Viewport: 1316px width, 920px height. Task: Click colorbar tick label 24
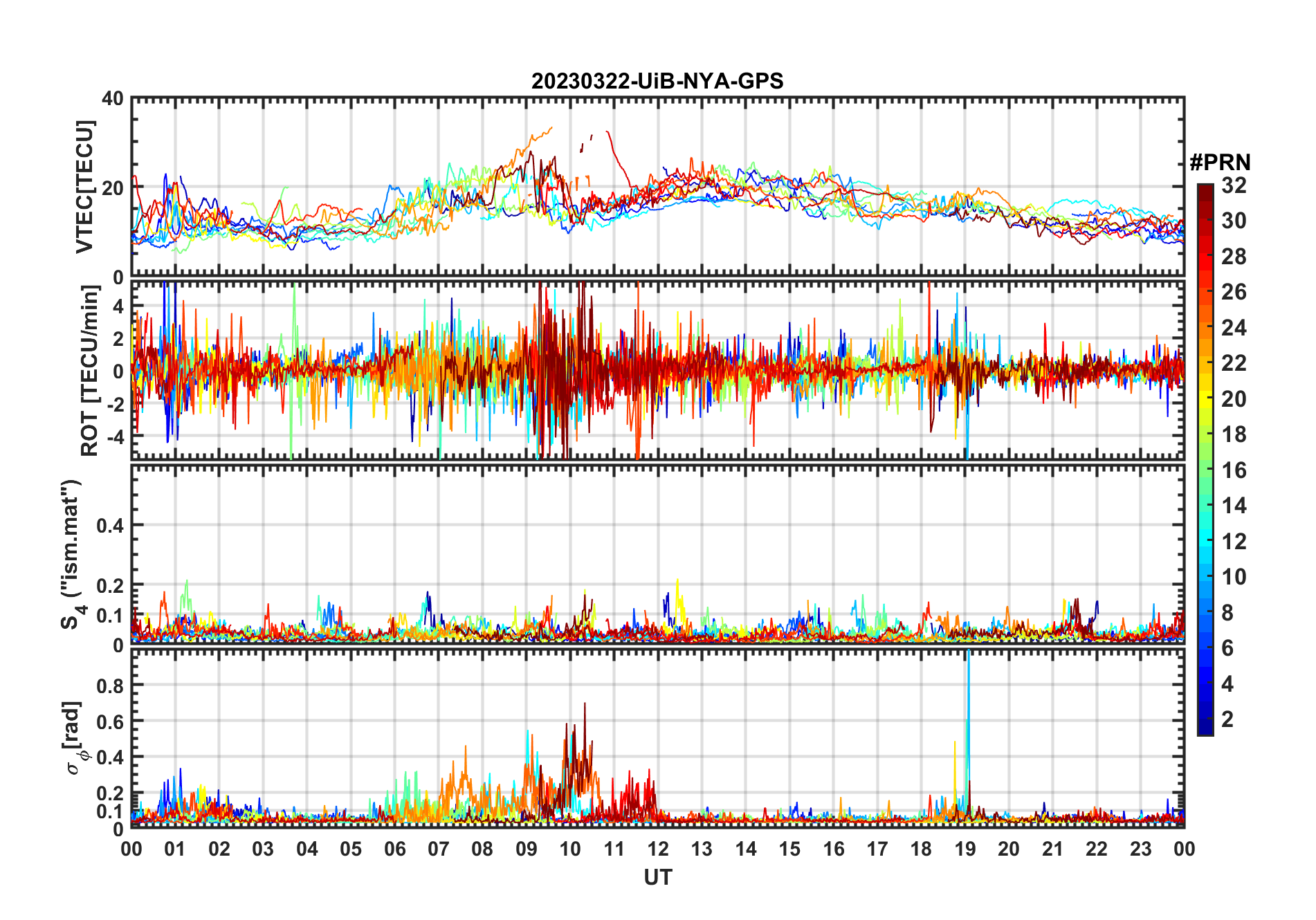pos(1234,328)
